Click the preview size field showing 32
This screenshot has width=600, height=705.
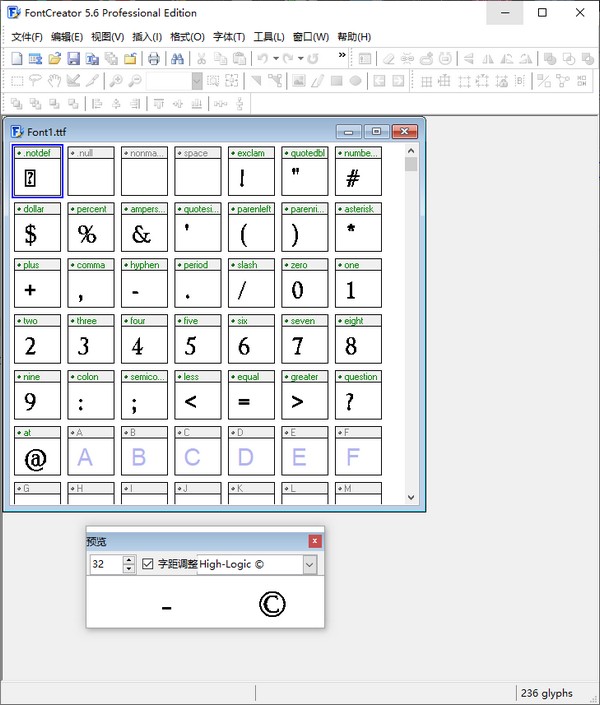pos(106,564)
